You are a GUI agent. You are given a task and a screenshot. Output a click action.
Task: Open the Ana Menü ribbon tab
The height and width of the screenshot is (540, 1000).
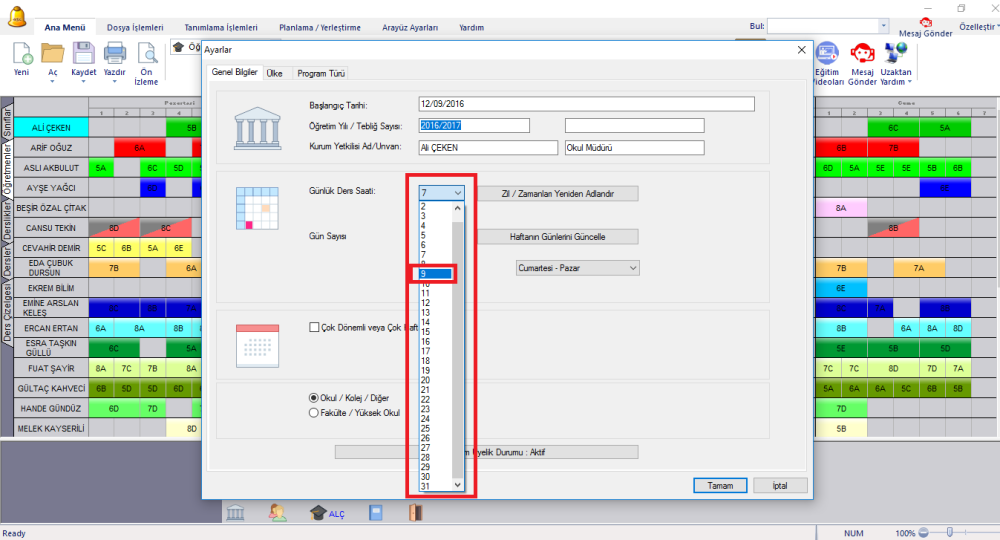[64, 27]
